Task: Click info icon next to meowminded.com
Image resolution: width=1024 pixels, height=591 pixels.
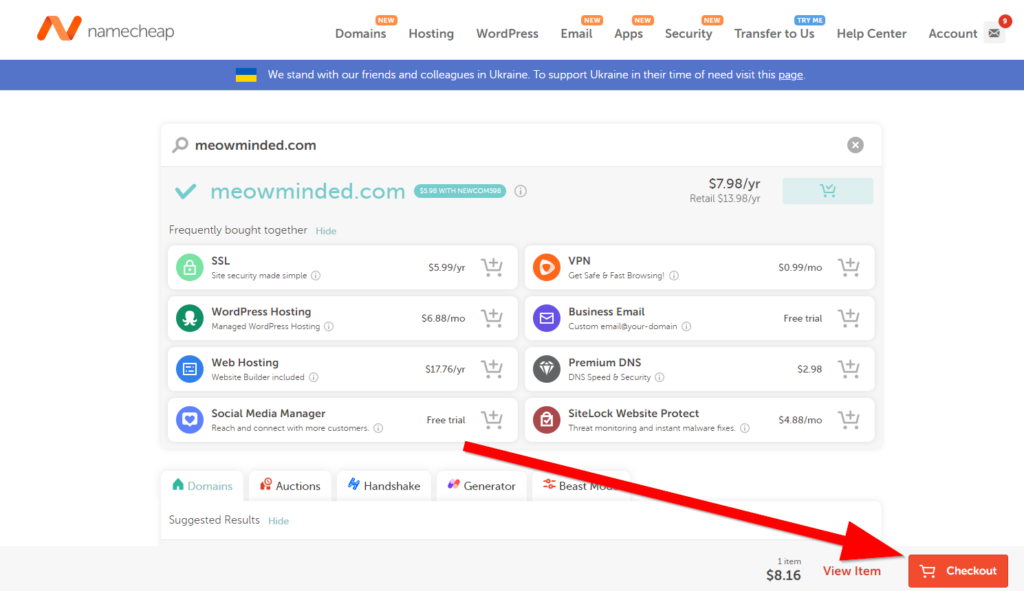Action: coord(521,192)
